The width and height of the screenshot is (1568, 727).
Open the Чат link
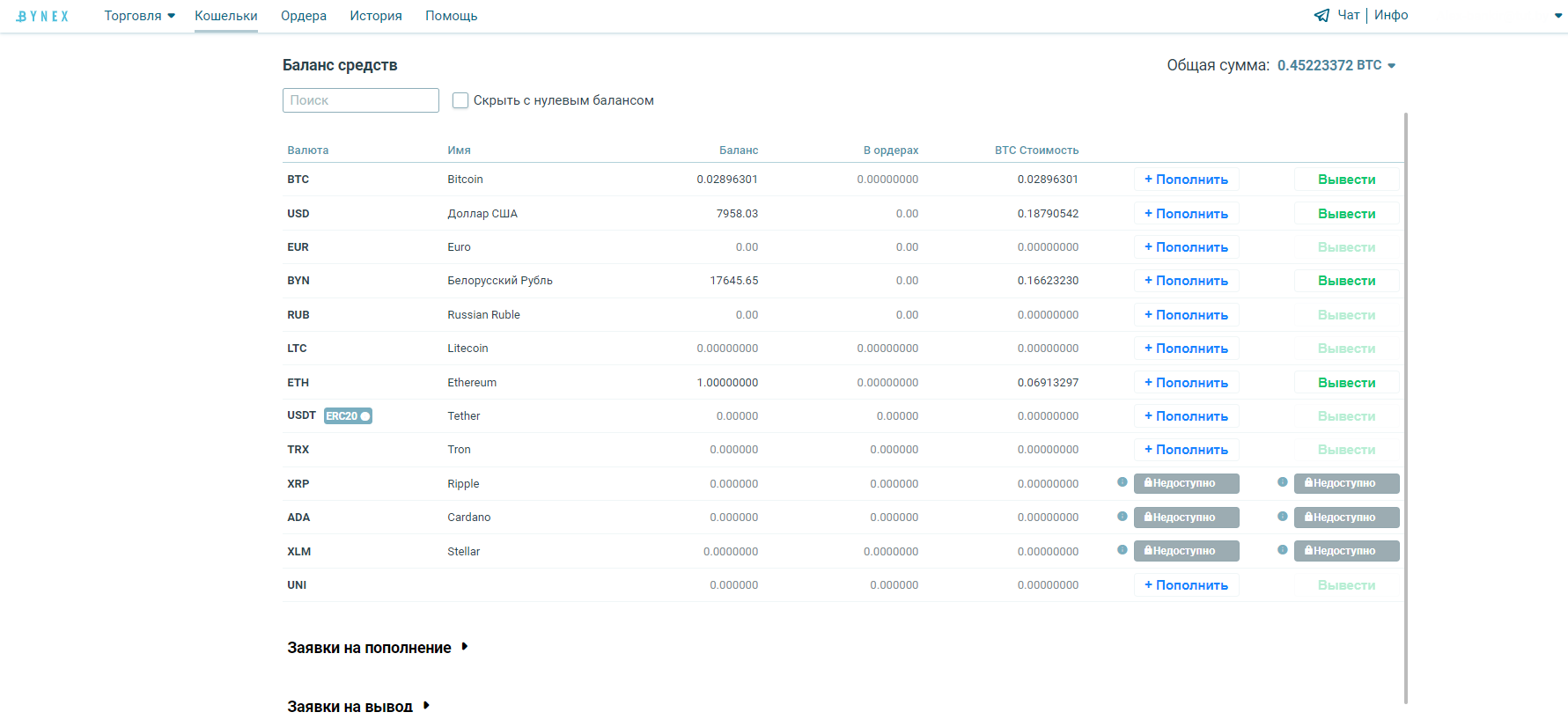(x=1349, y=15)
